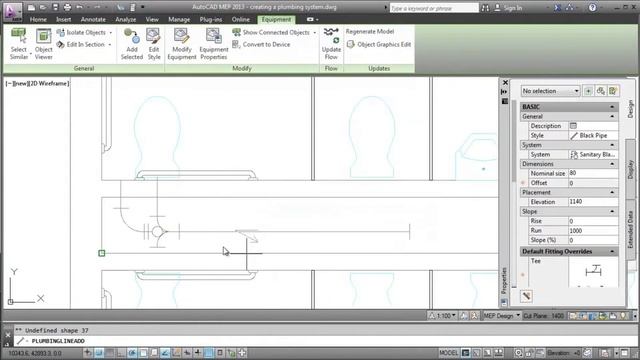640x360 pixels.
Task: Collapse the BASIC section in Properties
Action: pyautogui.click(x=612, y=107)
